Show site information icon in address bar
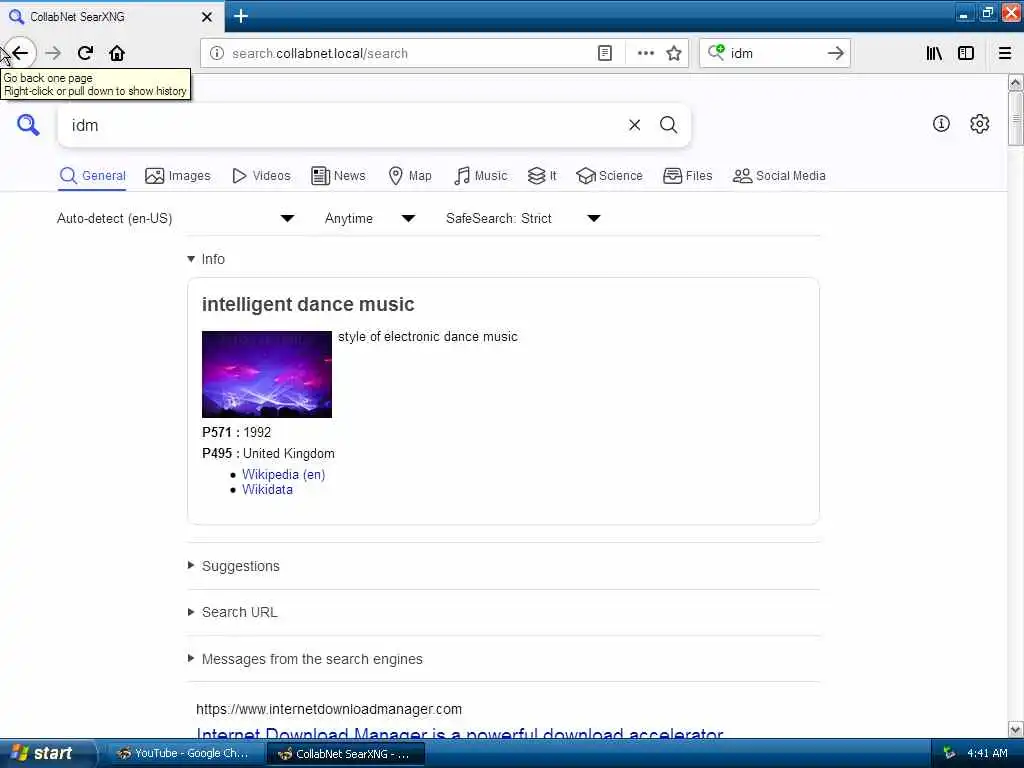Screen dimensions: 1024x768 point(217,53)
